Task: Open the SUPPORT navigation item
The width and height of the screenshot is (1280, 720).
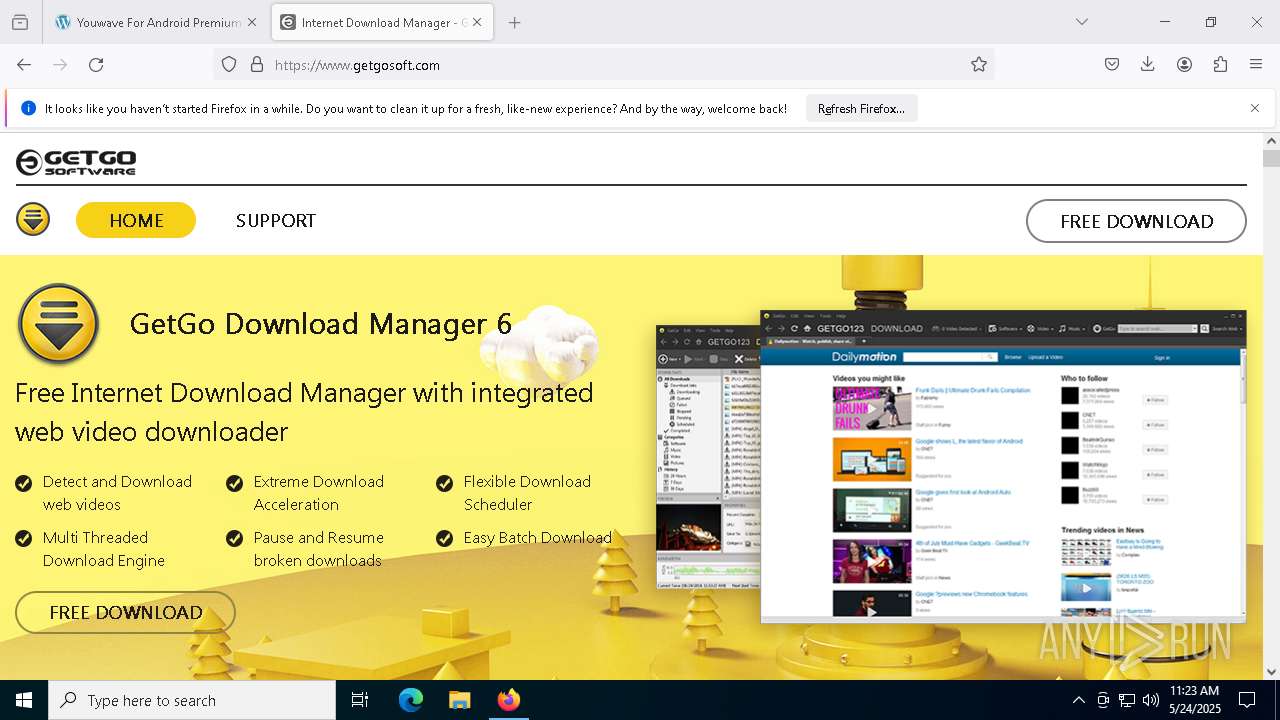Action: pos(276,220)
